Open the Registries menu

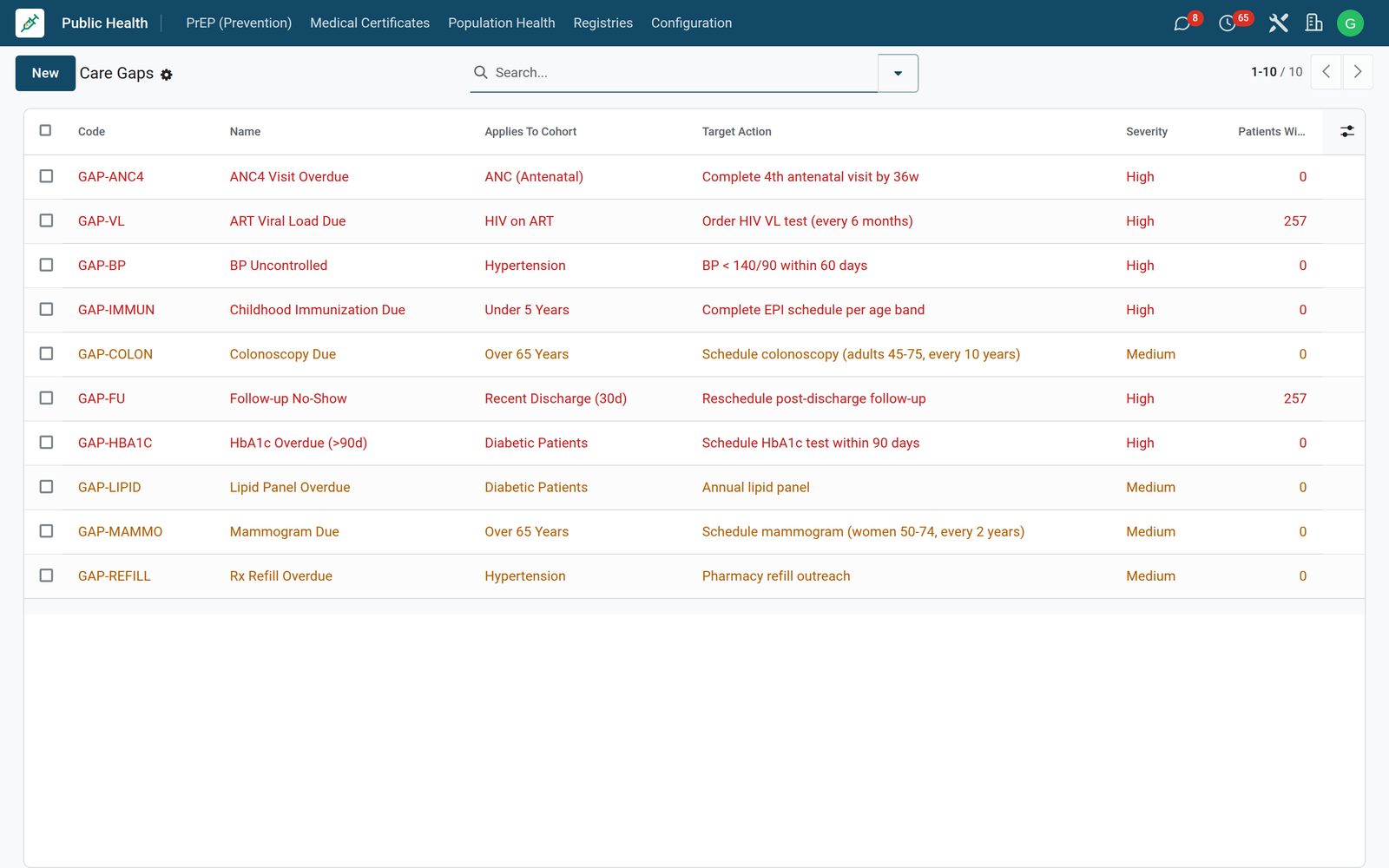(x=602, y=23)
